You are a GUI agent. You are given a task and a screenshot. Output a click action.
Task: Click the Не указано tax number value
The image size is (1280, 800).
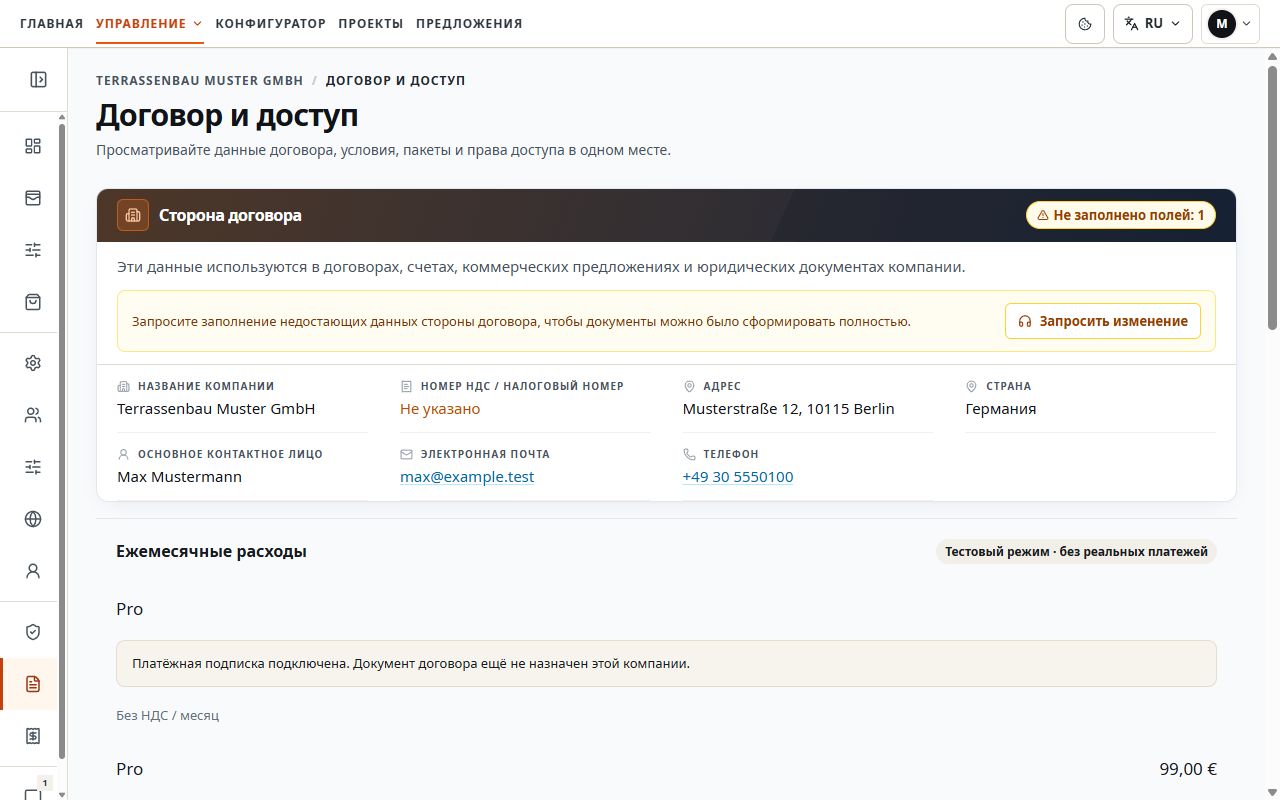(x=440, y=409)
